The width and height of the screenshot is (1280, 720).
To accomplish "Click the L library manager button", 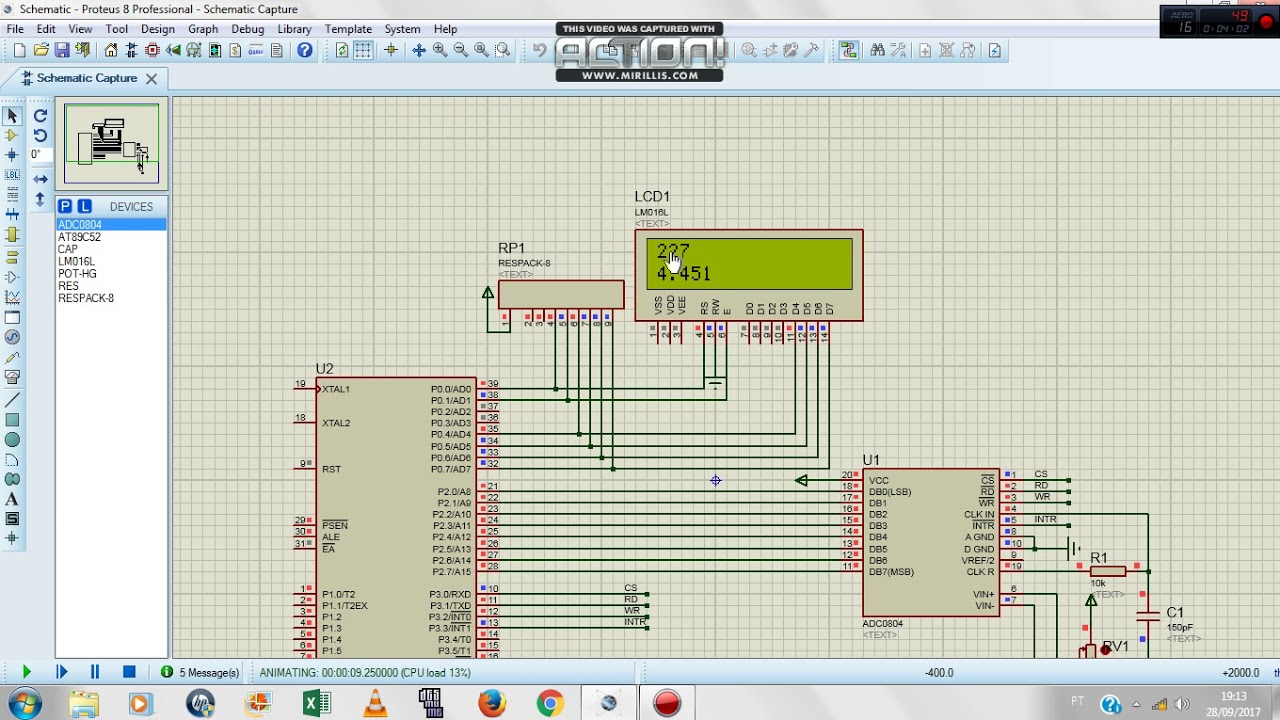I will coord(84,206).
